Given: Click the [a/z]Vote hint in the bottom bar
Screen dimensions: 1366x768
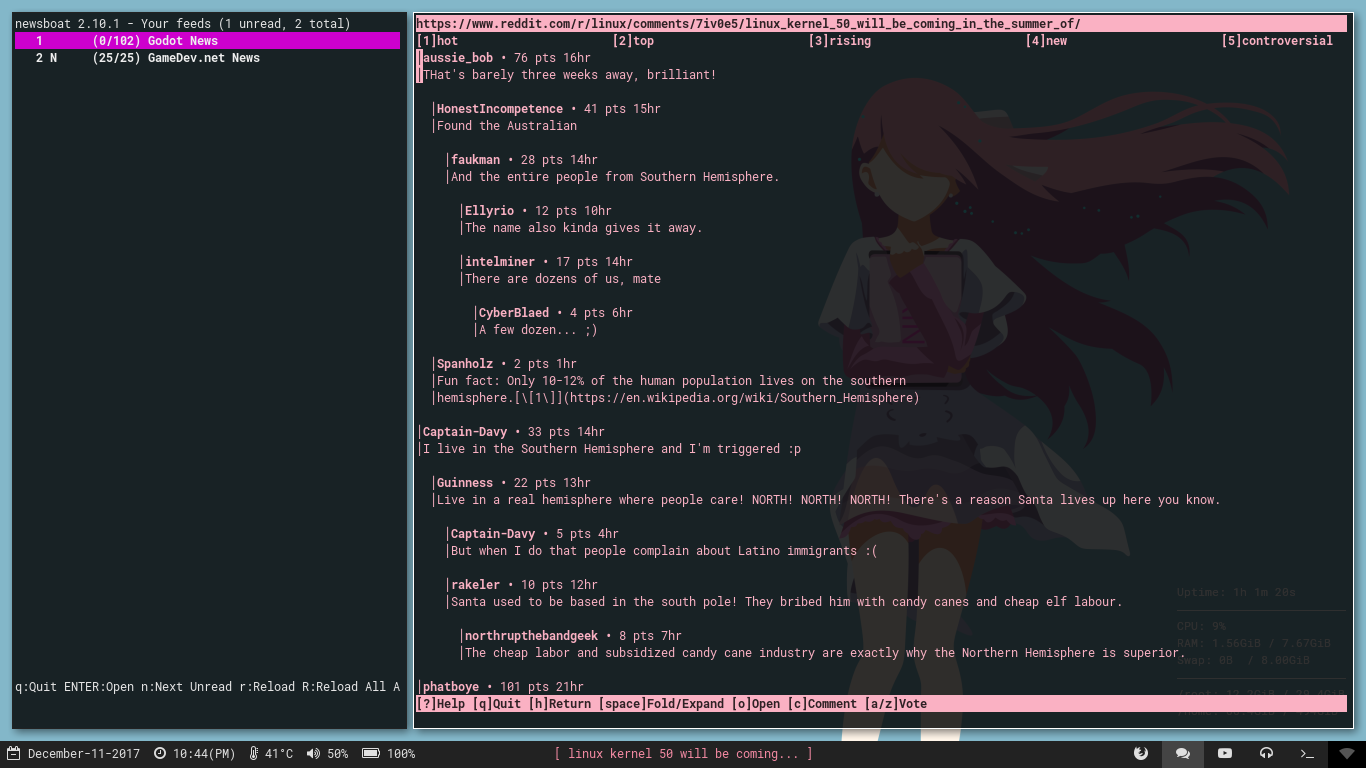Looking at the screenshot, I should tap(896, 704).
